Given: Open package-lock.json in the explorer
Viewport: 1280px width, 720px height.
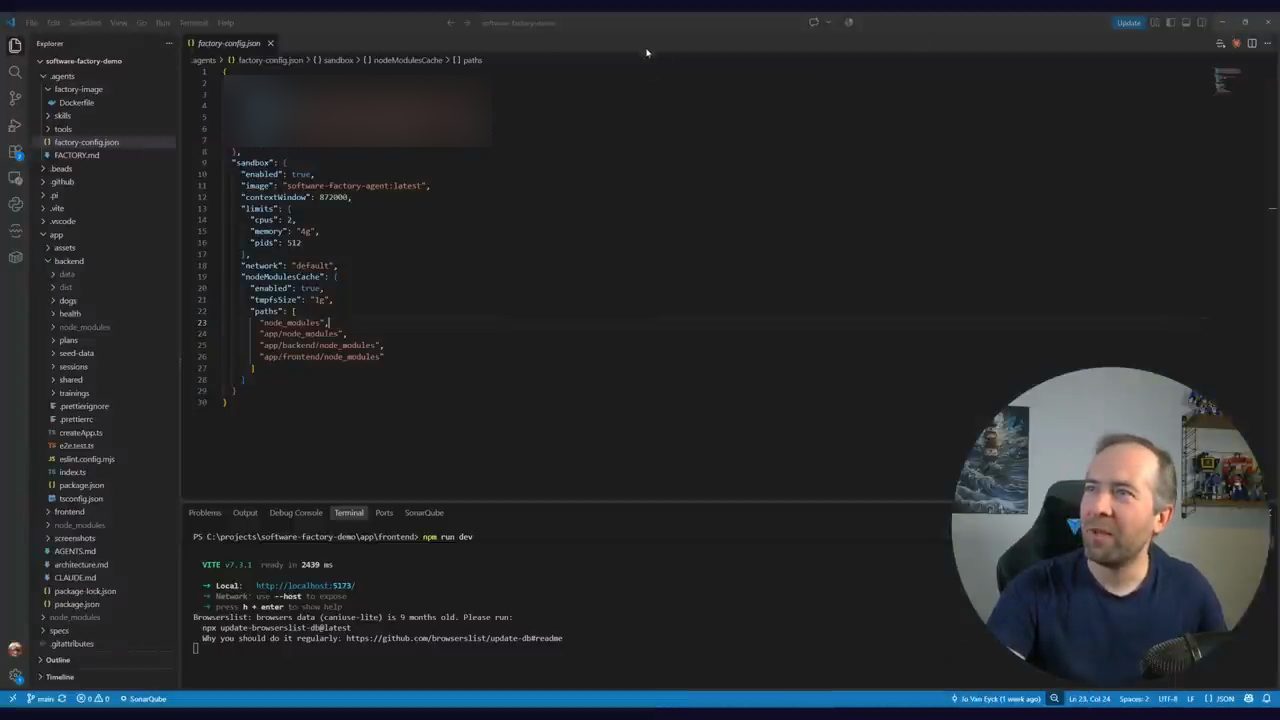Looking at the screenshot, I should (85, 591).
